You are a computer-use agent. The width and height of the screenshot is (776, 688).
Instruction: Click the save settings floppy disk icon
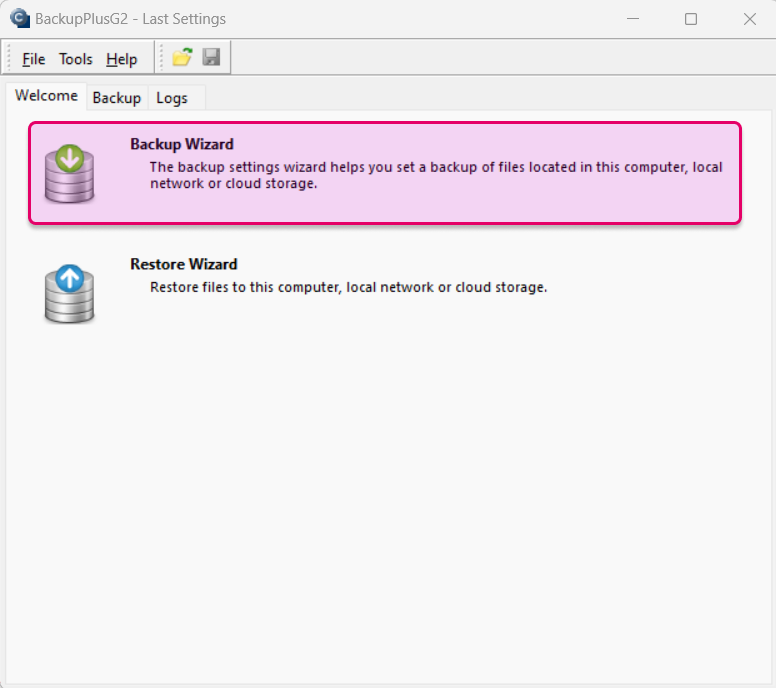(x=211, y=57)
